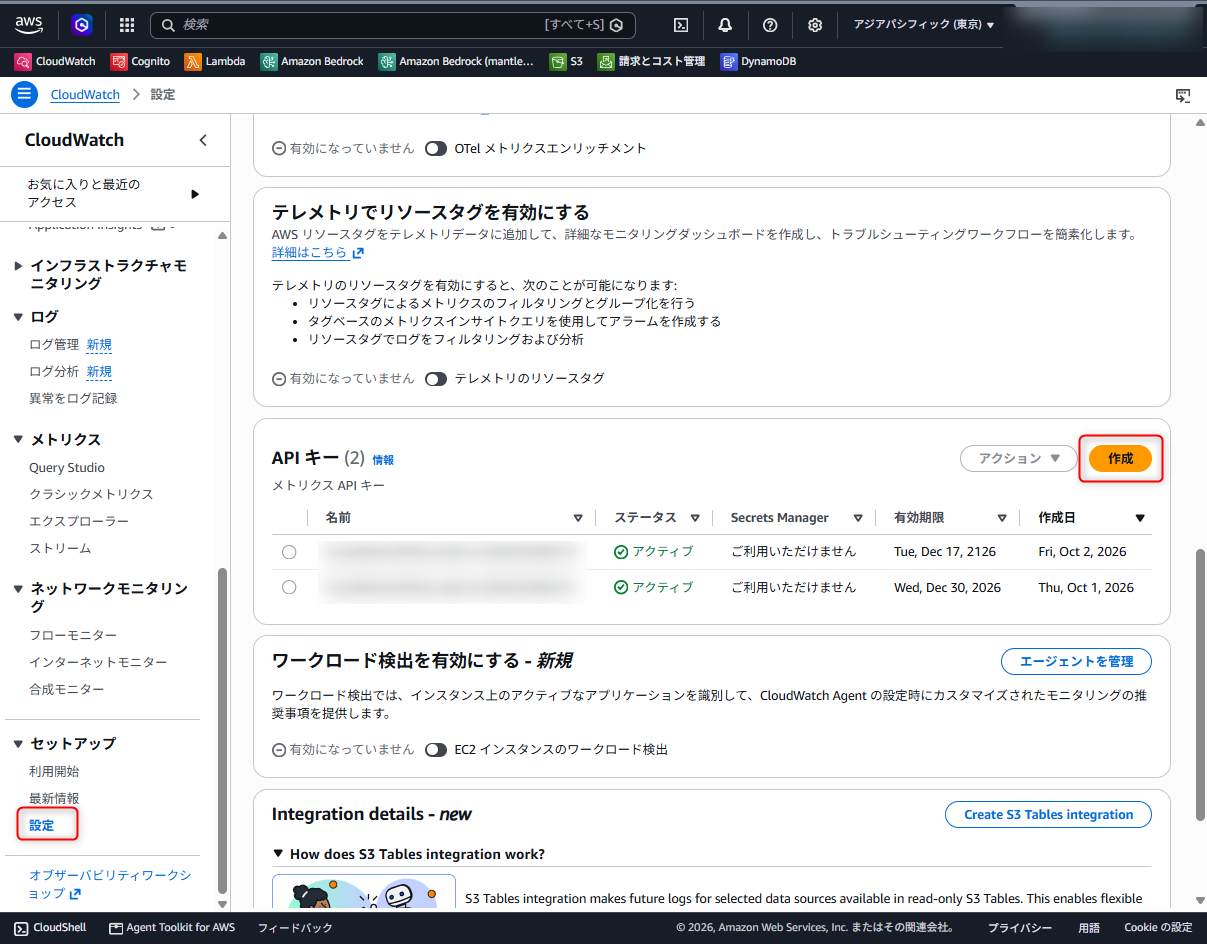
Task: Open 異常をログ記録 in sidebar
Action: (73, 398)
